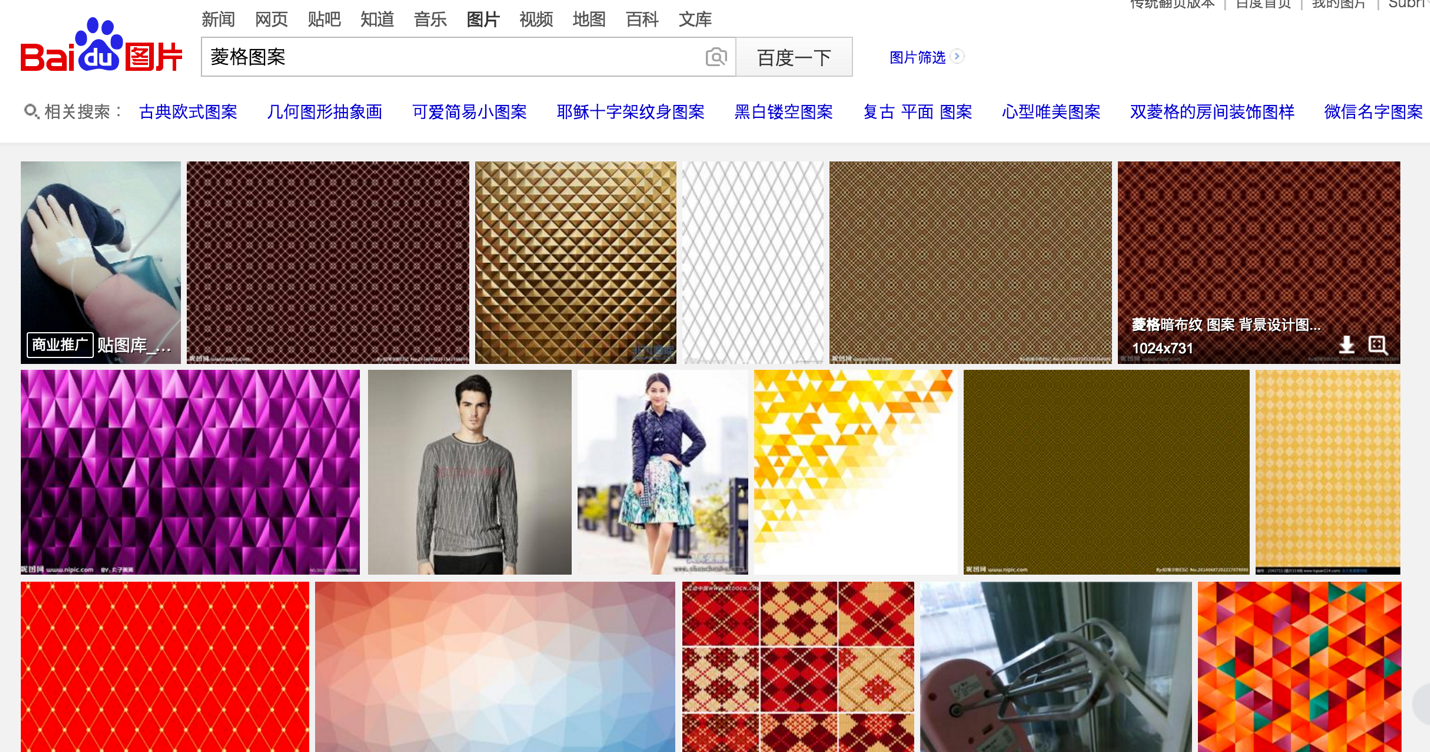Open the woman in floral skirt thumbnail
Viewport: 1430px width, 752px height.
[663, 472]
